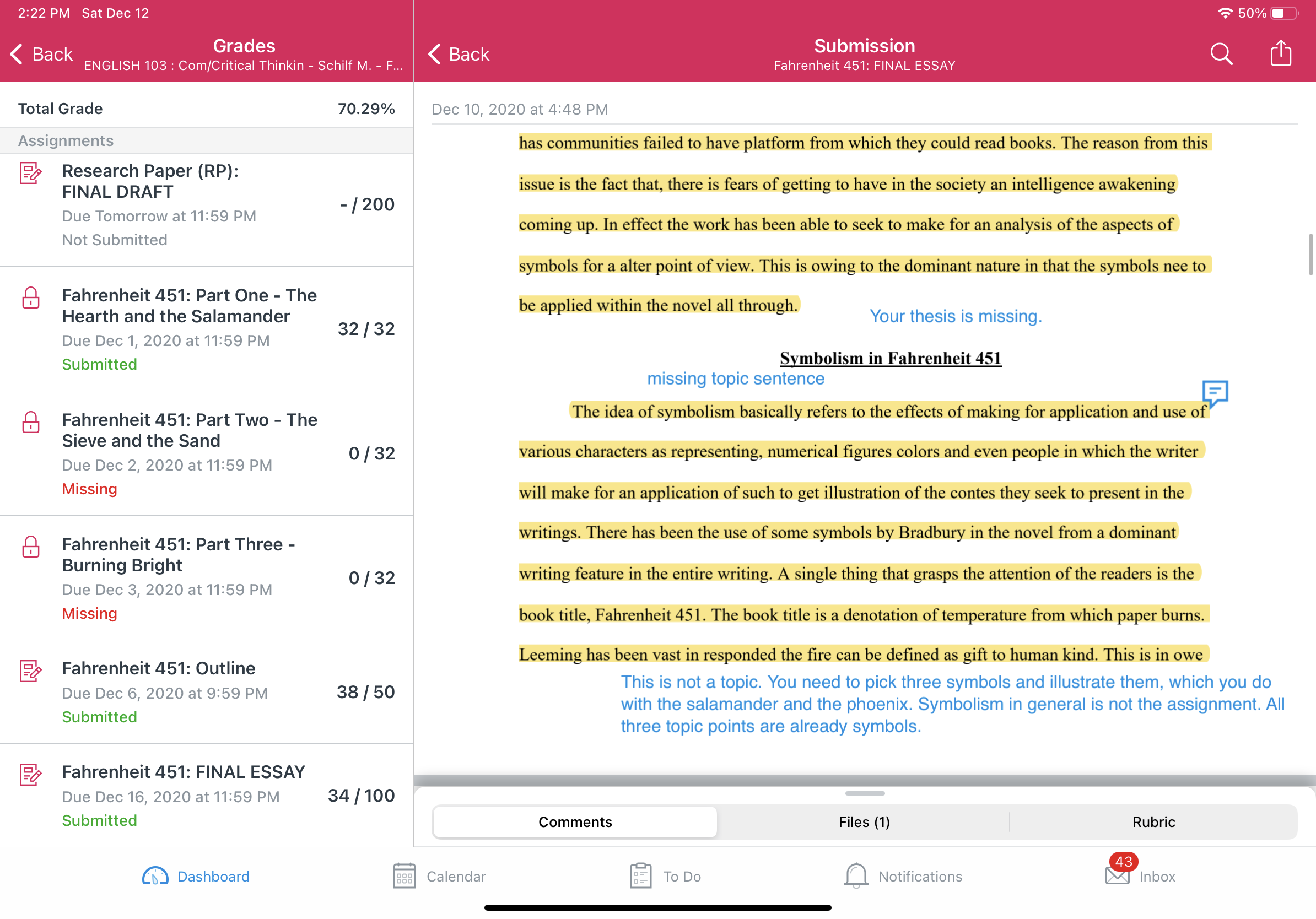
Task: Click the Submitted status under Outline
Action: (99, 717)
